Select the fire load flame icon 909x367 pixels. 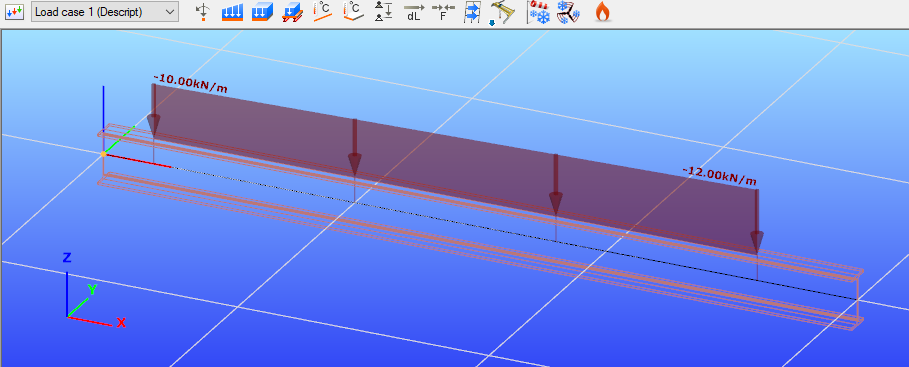[603, 12]
